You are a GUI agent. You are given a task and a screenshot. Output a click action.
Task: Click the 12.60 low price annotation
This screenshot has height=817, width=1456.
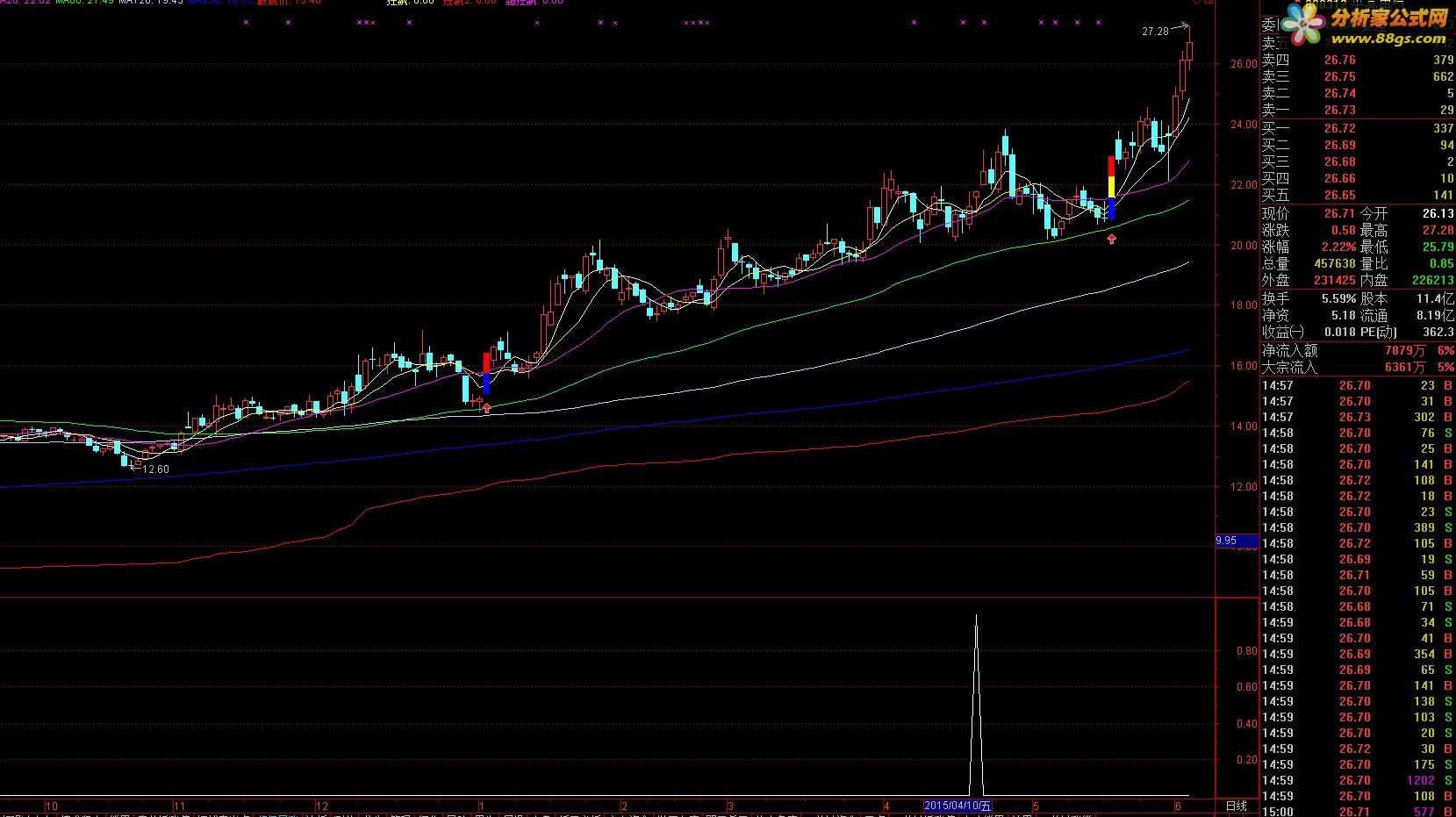(x=155, y=469)
